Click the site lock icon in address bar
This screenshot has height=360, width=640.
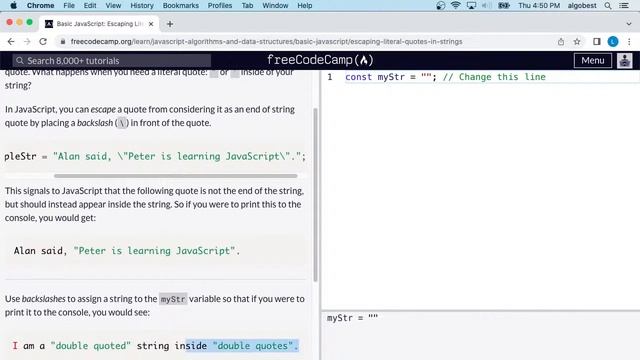[x=62, y=42]
